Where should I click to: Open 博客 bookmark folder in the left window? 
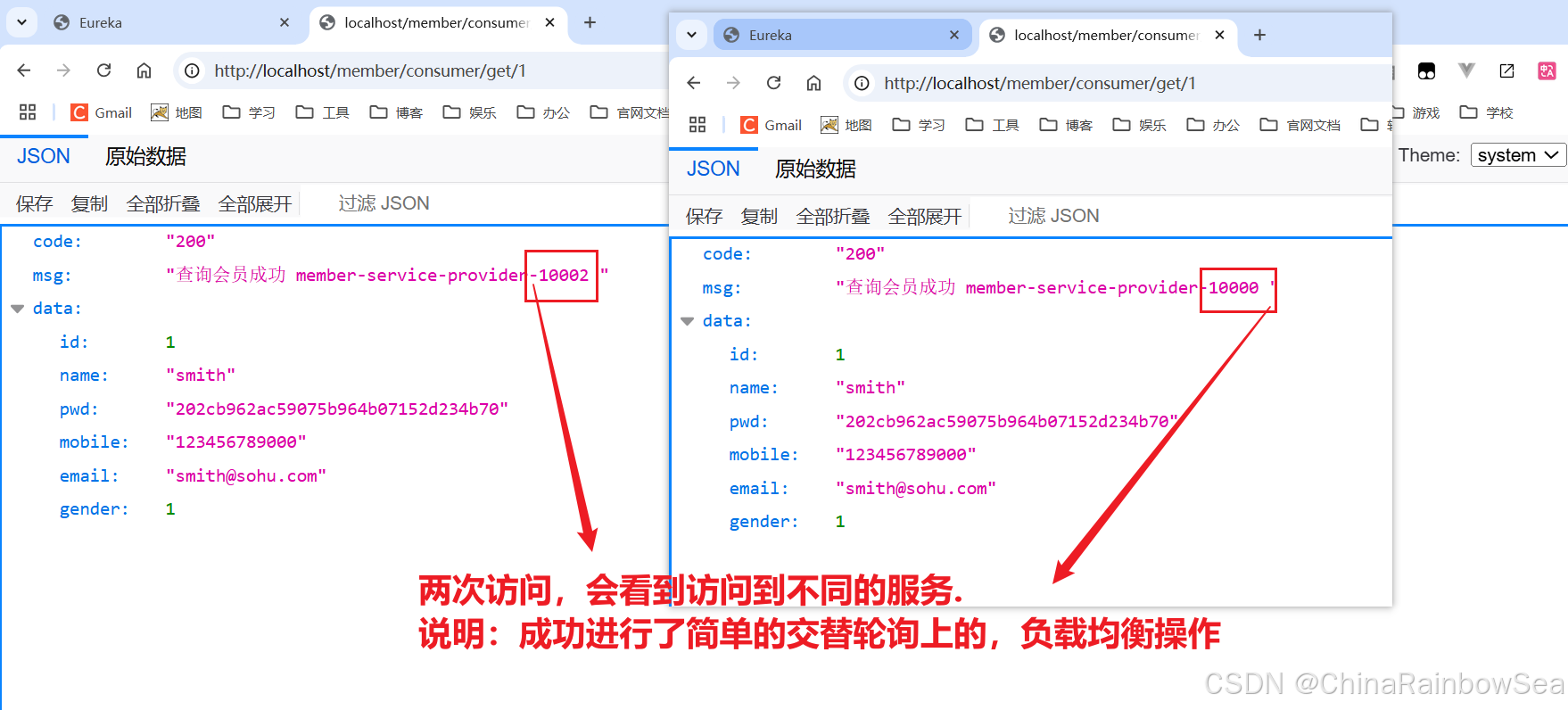397,112
